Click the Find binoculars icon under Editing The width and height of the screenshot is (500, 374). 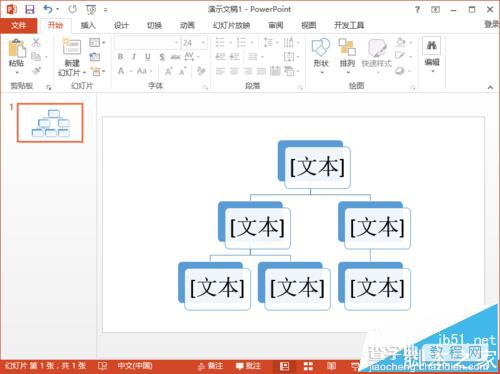(432, 46)
